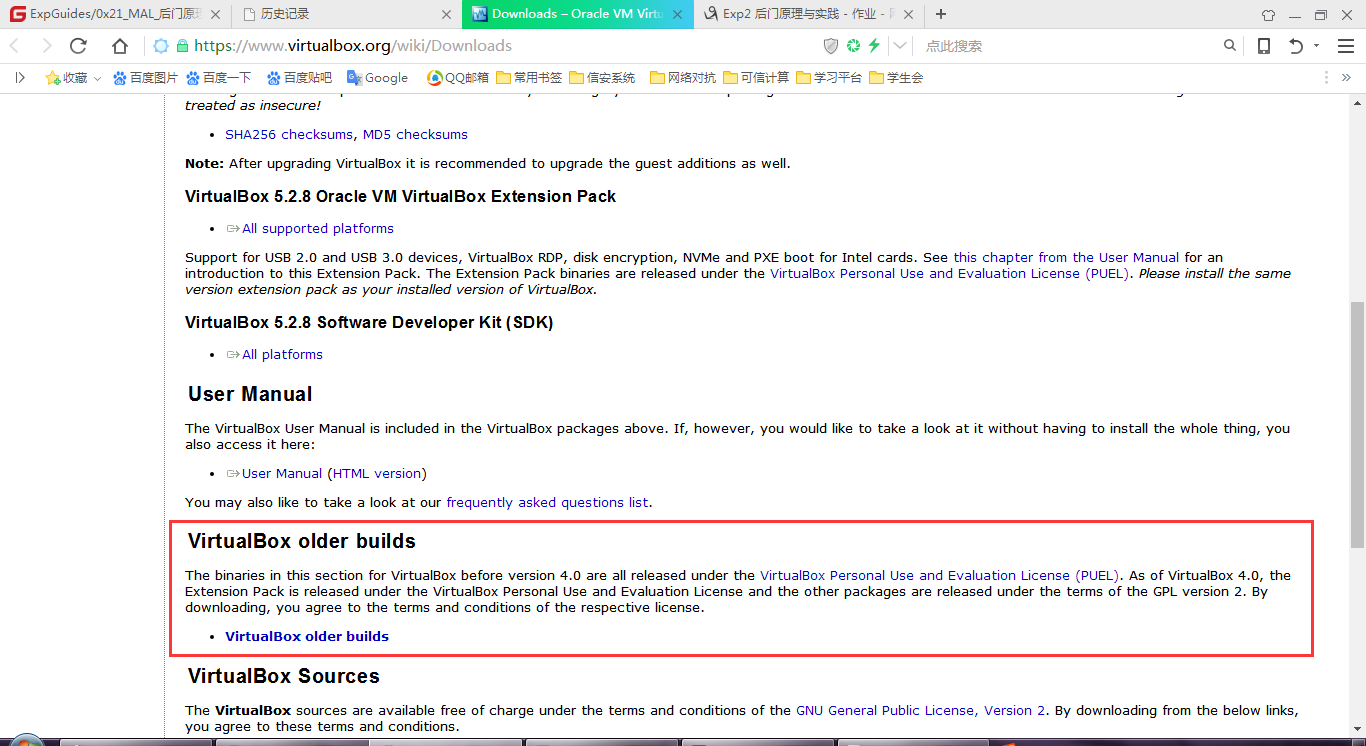Viewport: 1366px width, 746px height.
Task: Close the Downloads VirtualBox tab
Action: click(x=678, y=14)
